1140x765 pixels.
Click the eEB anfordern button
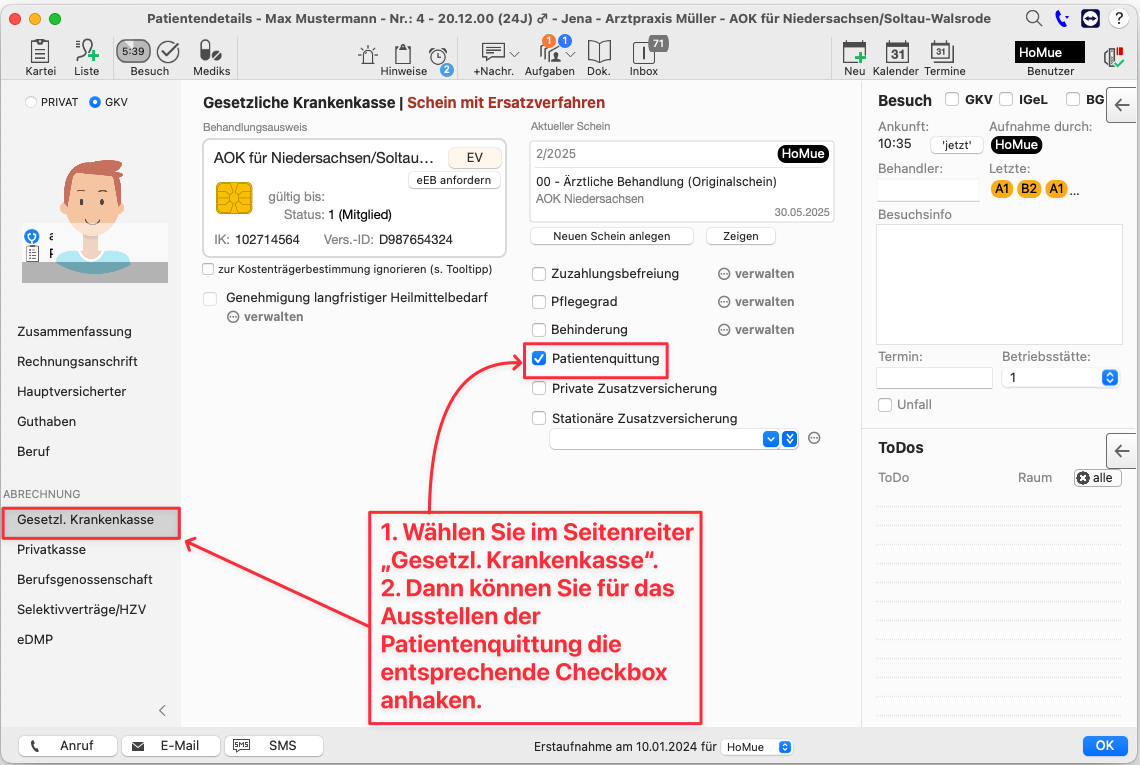pos(454,180)
